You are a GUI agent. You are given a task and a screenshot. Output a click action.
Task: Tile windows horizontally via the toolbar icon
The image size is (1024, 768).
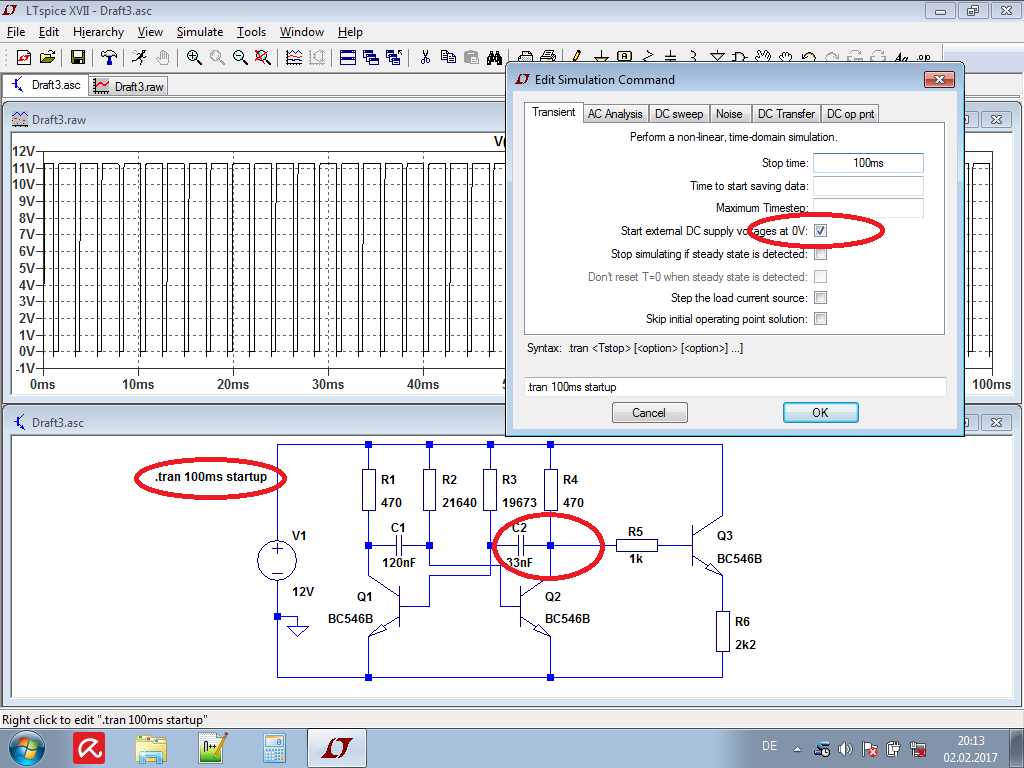pyautogui.click(x=348, y=57)
